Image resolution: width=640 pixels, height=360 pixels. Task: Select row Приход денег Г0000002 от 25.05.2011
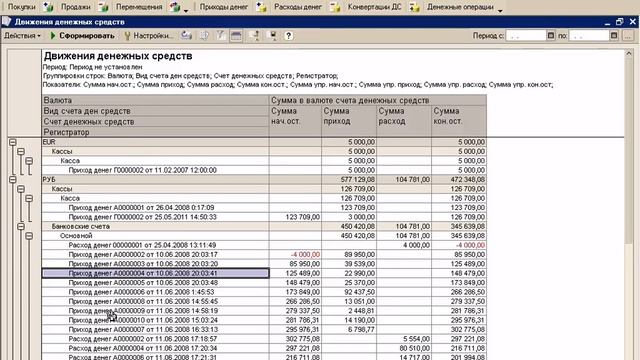pos(155,217)
